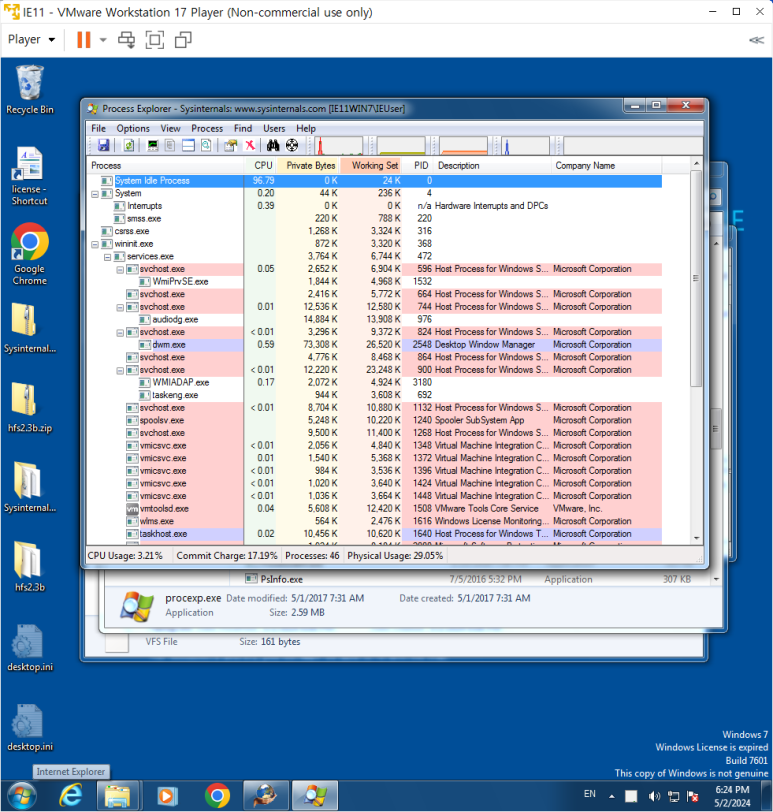Open the VMware Player dropdown menu

(31, 39)
